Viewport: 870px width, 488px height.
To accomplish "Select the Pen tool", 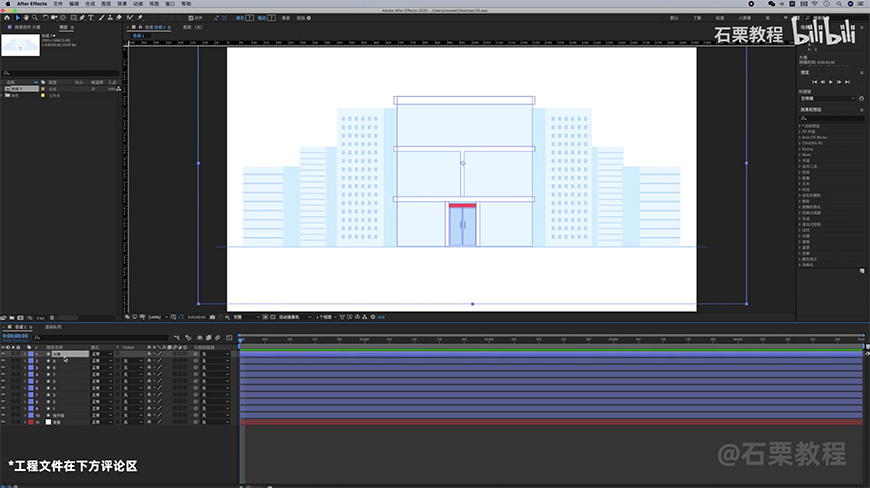I will tap(82, 18).
